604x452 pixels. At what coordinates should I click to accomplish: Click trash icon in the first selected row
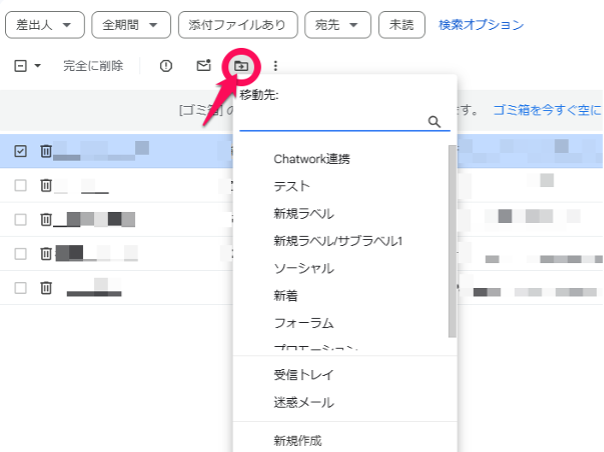[x=46, y=151]
